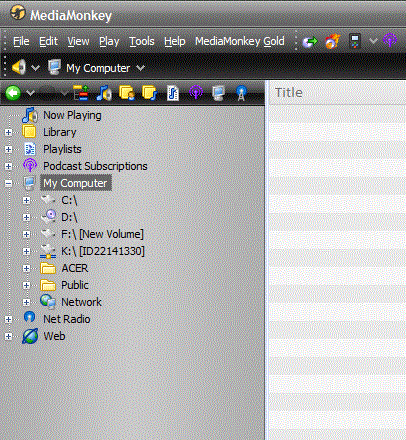
Task: Open the View menu
Action: 78,41
